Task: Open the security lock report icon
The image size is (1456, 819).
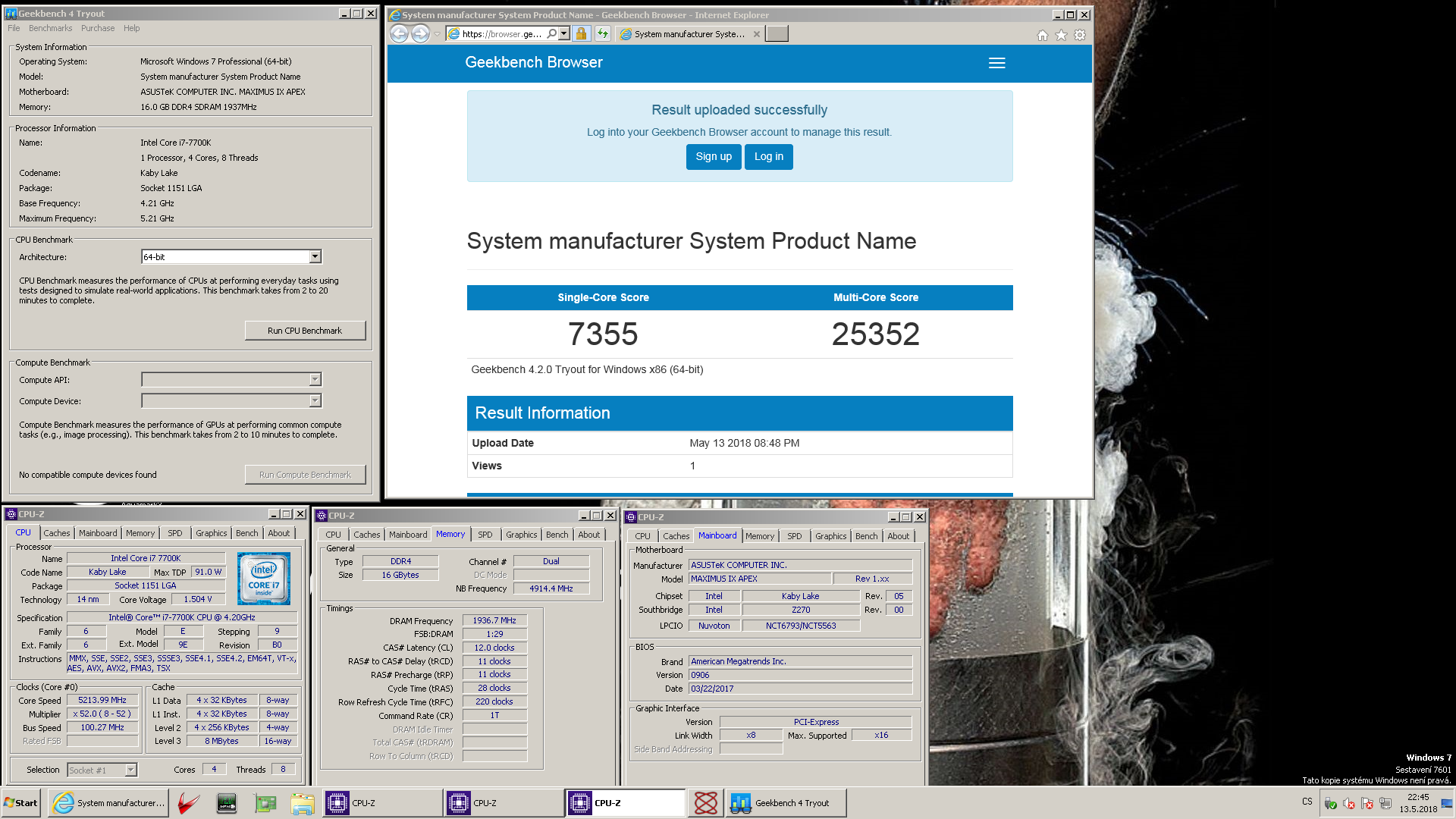Action: pyautogui.click(x=581, y=33)
